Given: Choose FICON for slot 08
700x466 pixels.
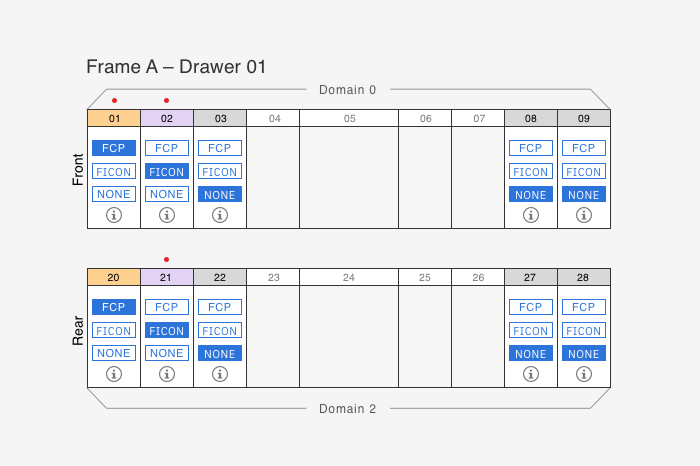Looking at the screenshot, I should [531, 171].
